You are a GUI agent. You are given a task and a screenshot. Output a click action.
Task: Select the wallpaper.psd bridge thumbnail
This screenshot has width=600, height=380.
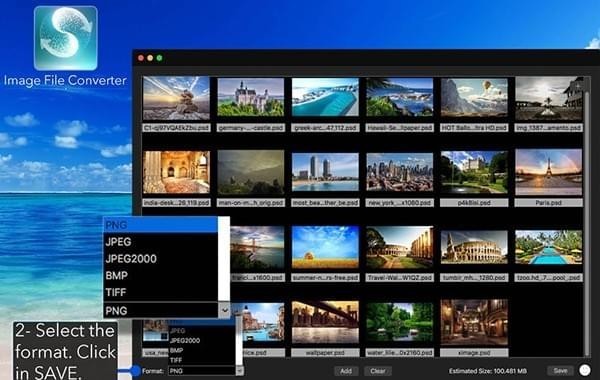point(325,322)
